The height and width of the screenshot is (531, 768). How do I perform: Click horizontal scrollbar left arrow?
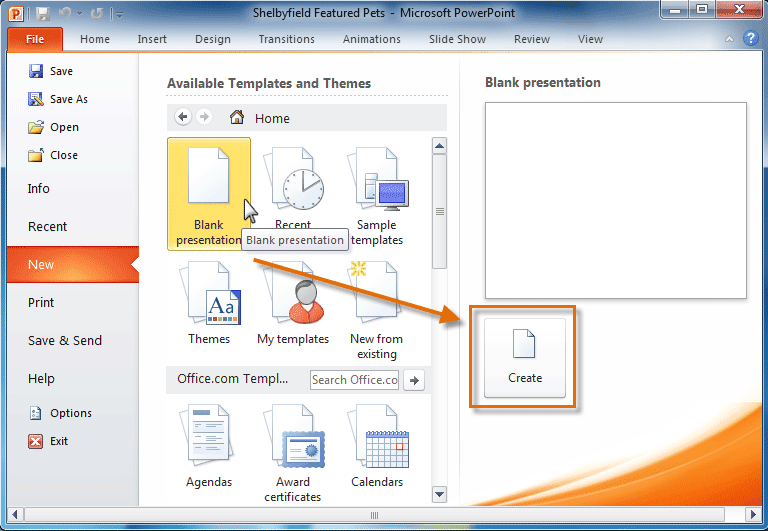pyautogui.click(x=14, y=514)
